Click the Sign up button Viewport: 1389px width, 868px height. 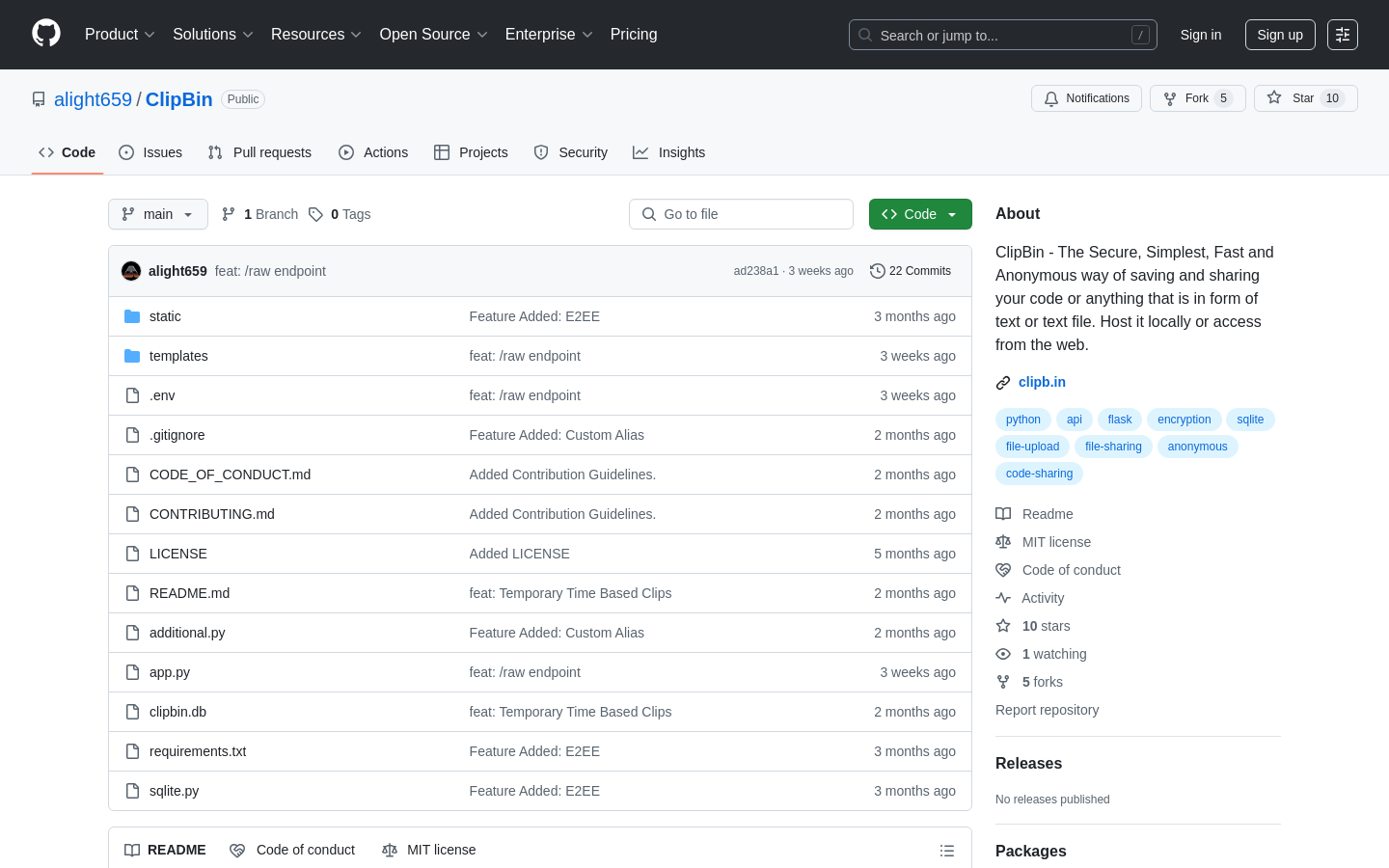(1280, 35)
